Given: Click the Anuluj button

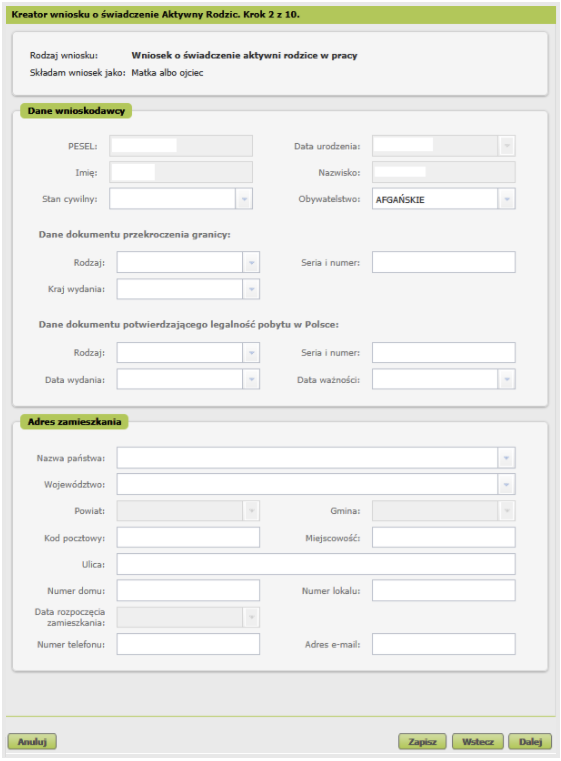Looking at the screenshot, I should coord(32,742).
